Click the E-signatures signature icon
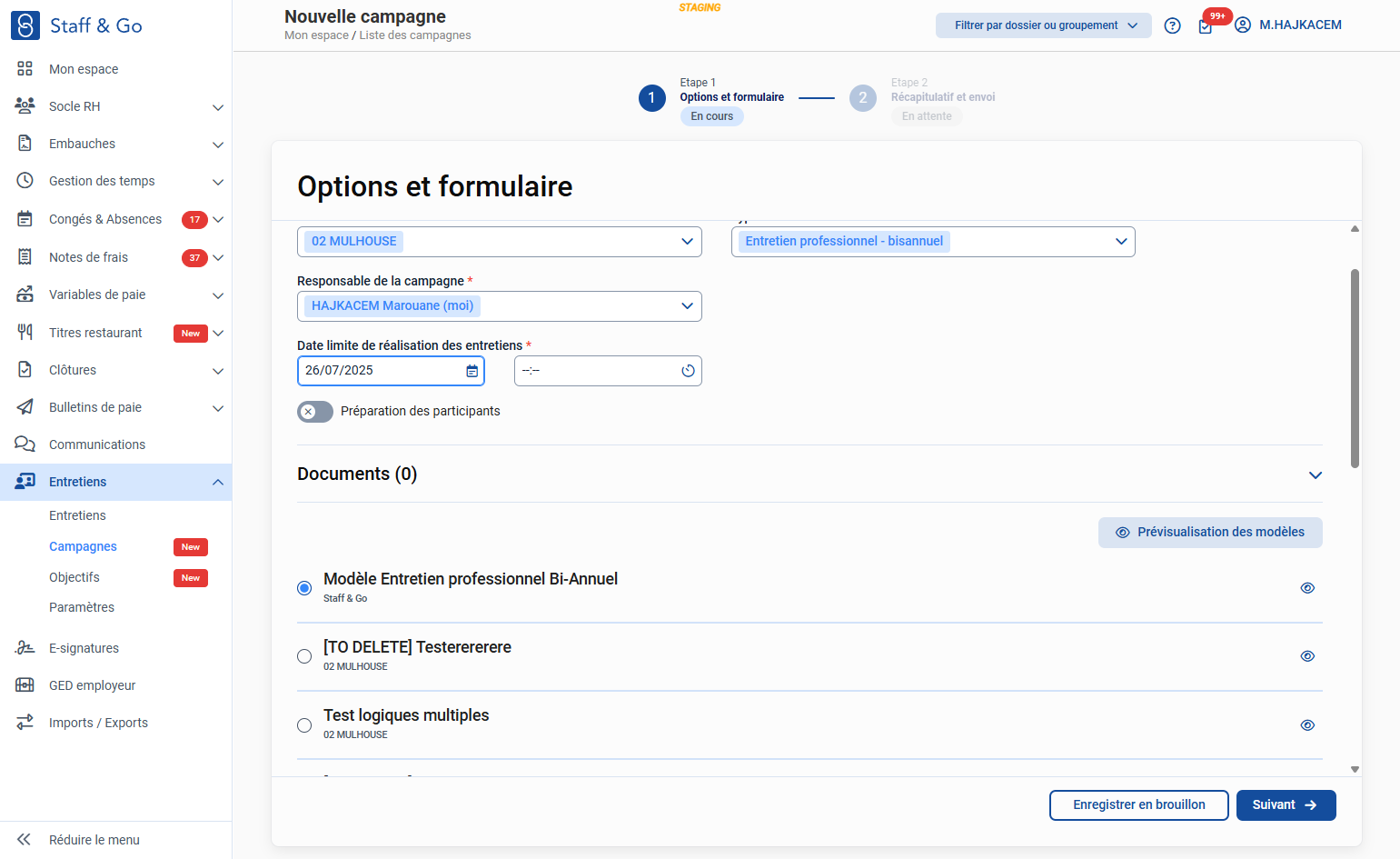1400x859 pixels. pyautogui.click(x=25, y=648)
